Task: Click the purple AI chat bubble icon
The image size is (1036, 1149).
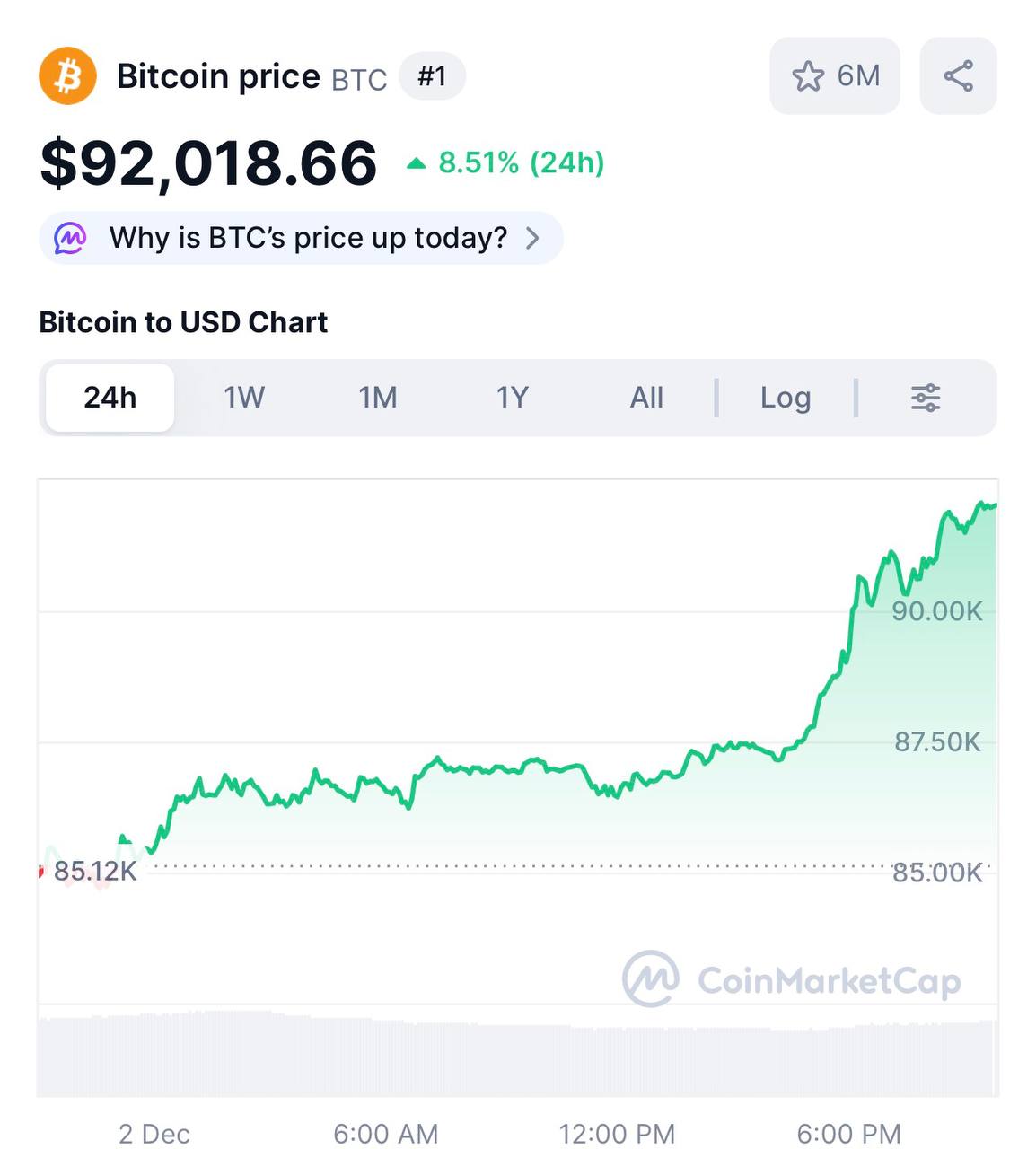Action: click(71, 239)
